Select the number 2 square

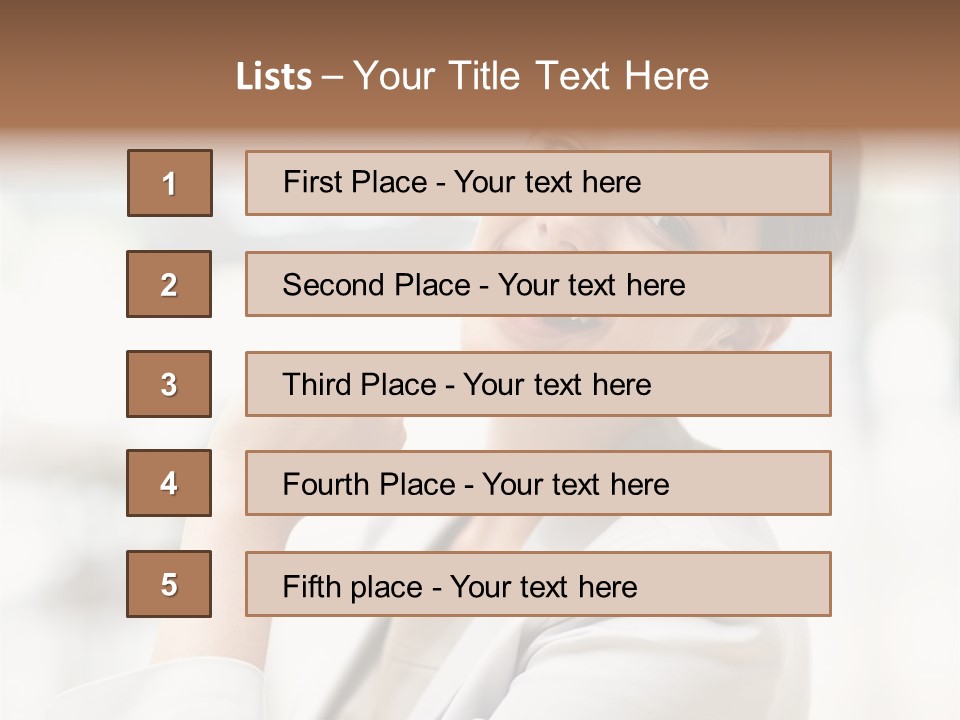point(169,284)
